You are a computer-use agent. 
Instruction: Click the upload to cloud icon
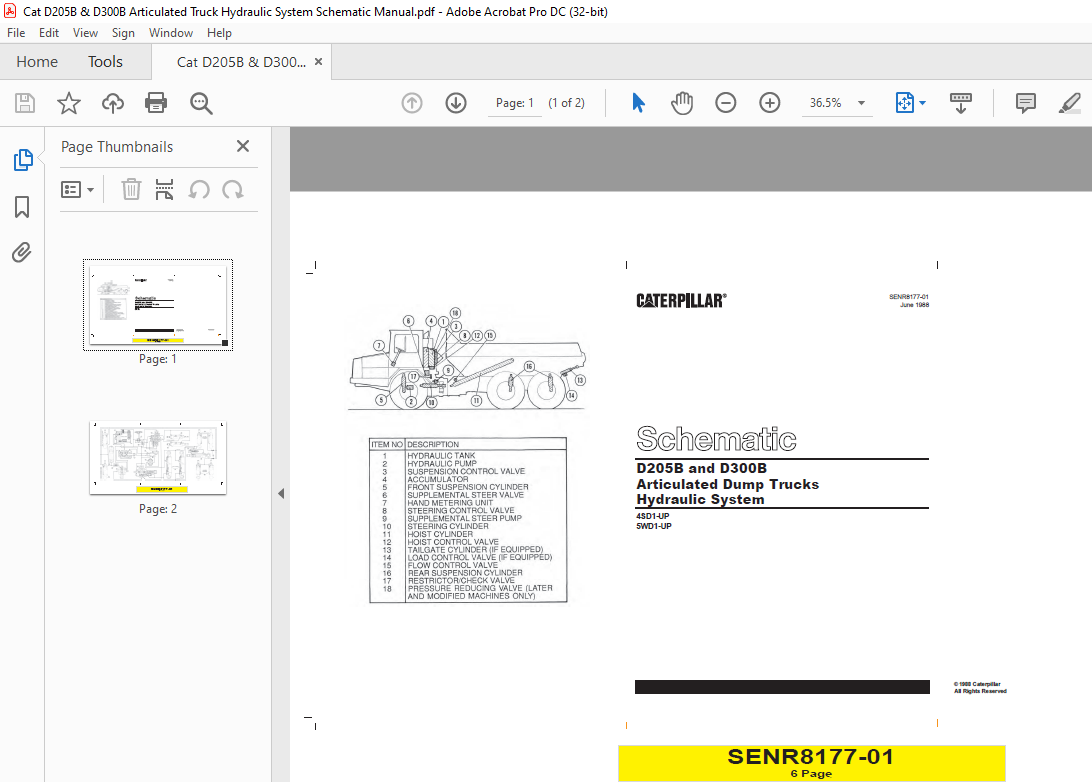point(112,103)
